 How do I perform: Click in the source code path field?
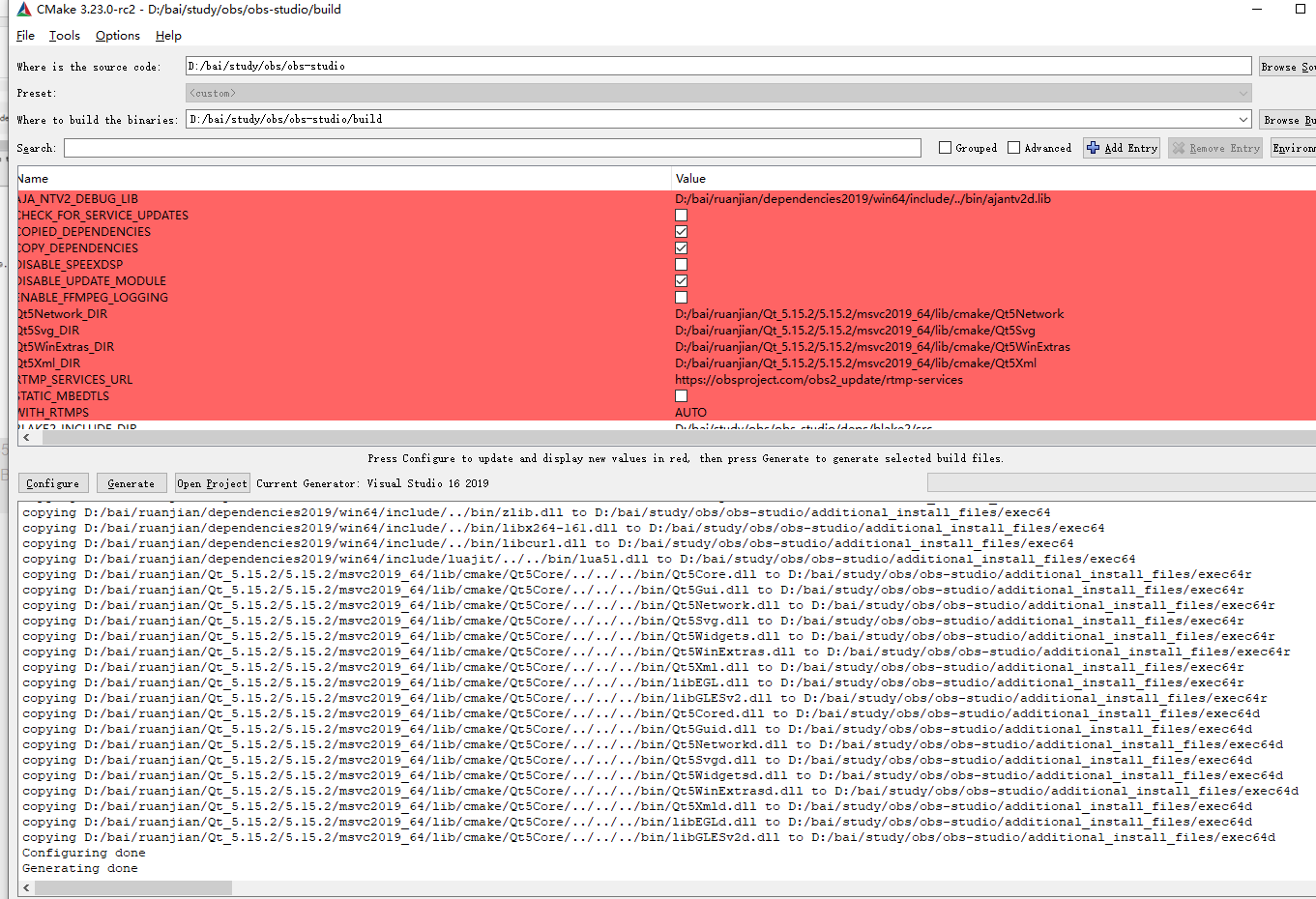718,66
